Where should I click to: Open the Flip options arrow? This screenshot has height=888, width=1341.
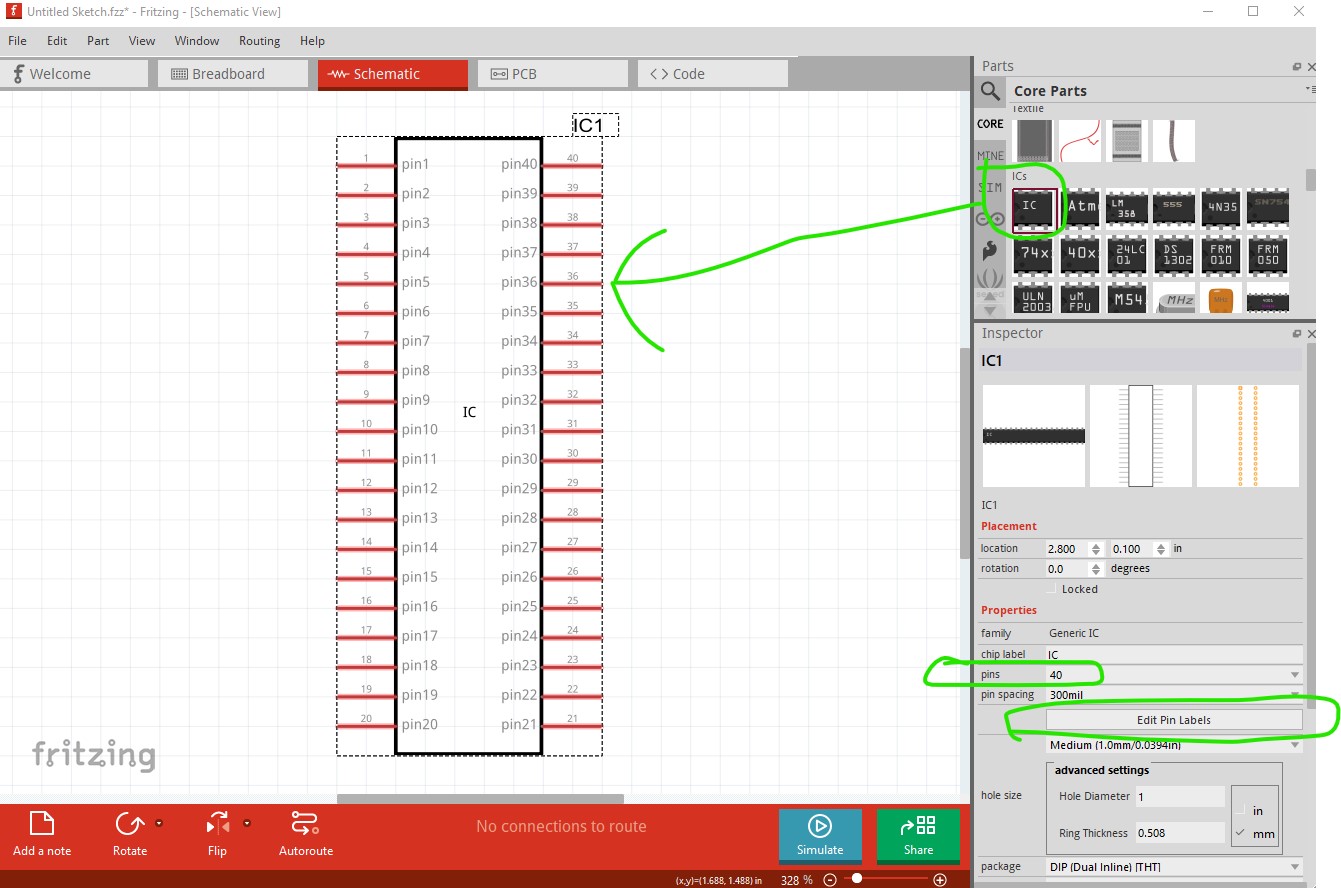(247, 824)
